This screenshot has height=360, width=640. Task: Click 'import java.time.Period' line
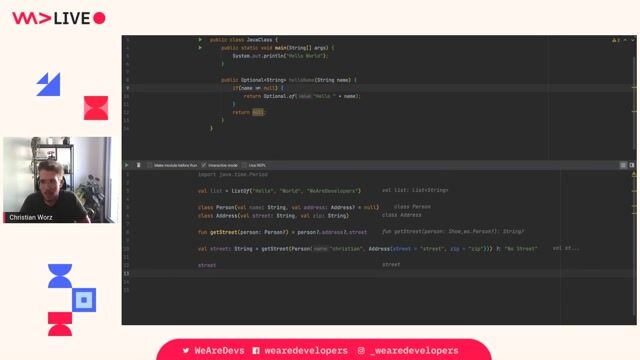(x=233, y=174)
